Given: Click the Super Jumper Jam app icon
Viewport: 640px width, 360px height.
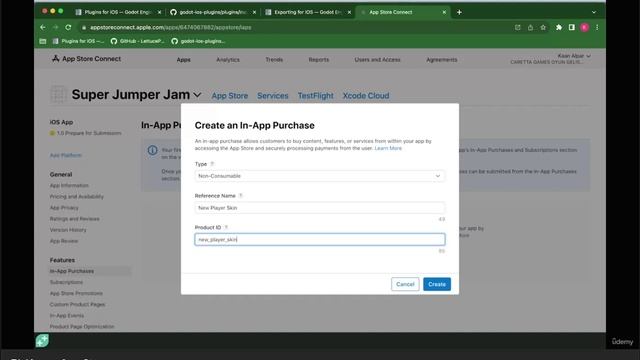Looking at the screenshot, I should coord(58,94).
